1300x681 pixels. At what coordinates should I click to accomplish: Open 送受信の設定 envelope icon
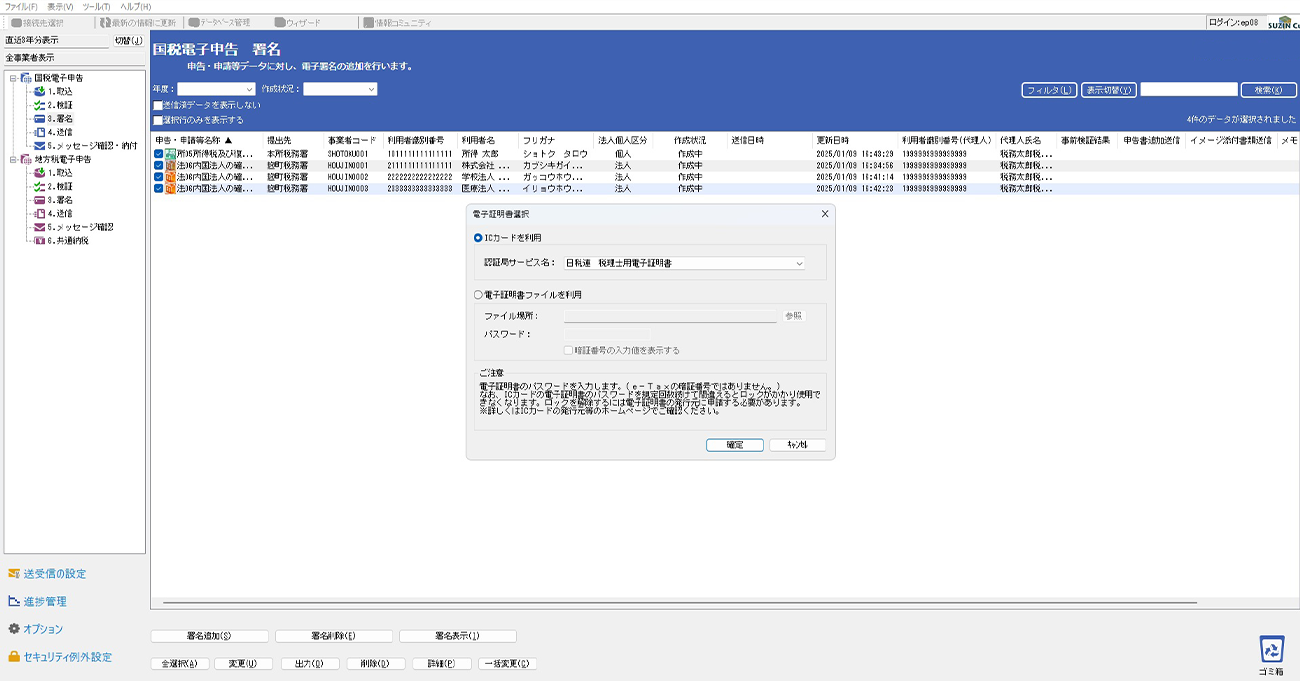14,574
